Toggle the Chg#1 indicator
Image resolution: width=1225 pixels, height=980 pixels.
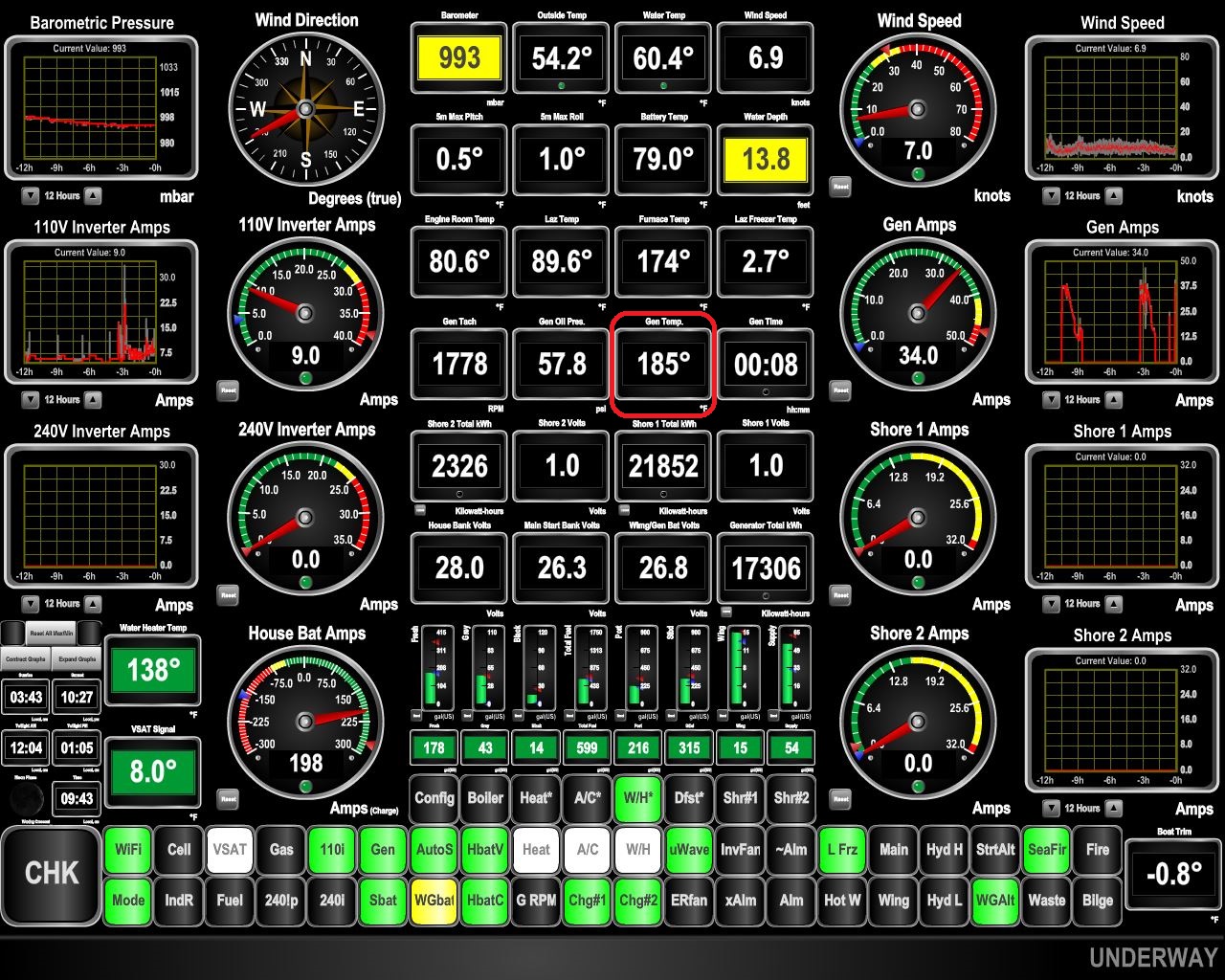pyautogui.click(x=588, y=901)
